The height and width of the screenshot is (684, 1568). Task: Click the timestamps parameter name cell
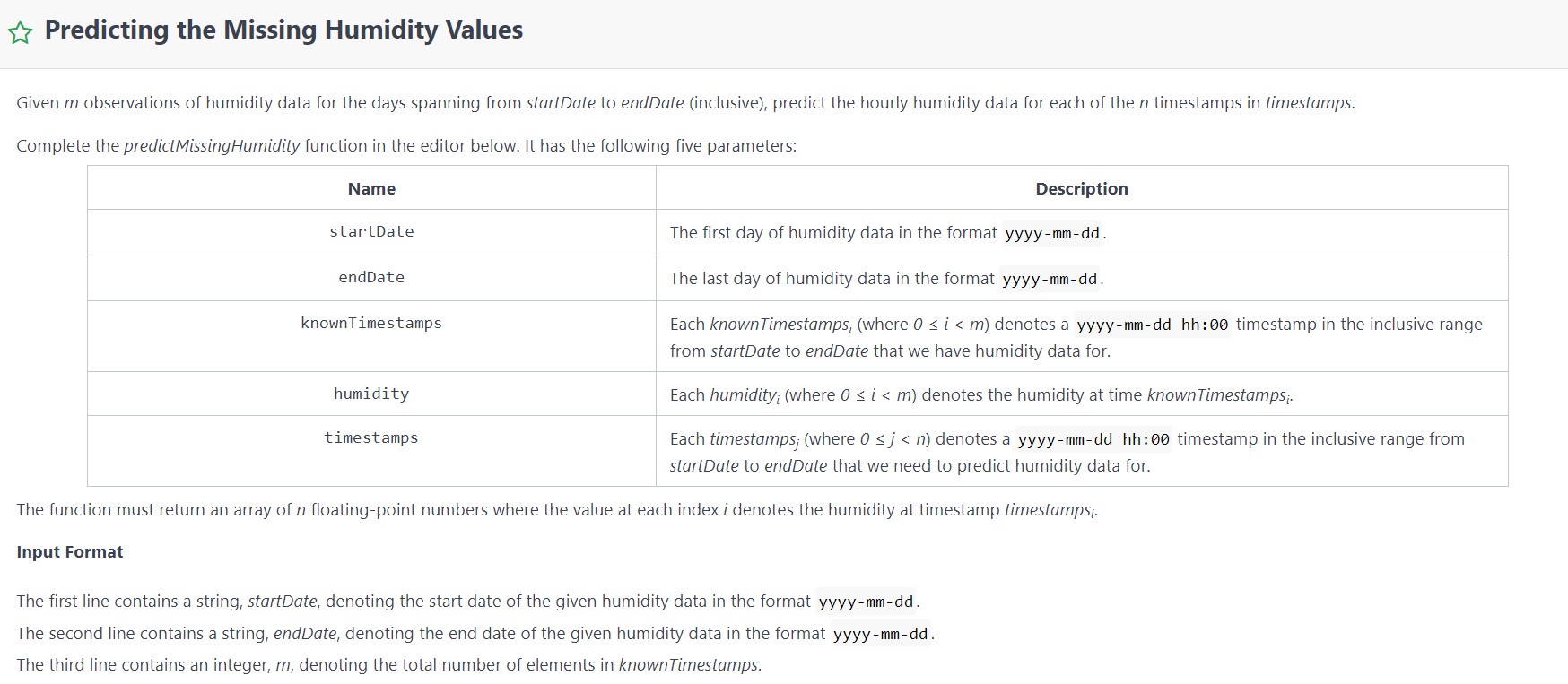coord(371,437)
